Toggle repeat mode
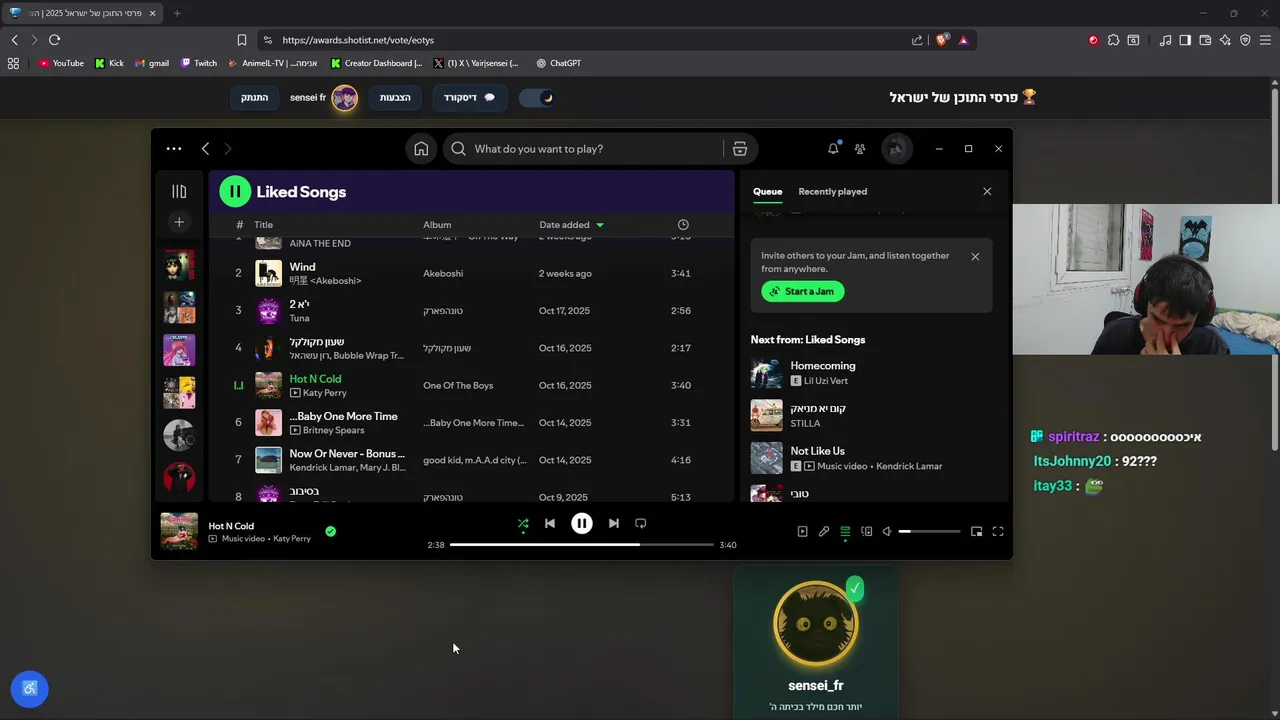 pyautogui.click(x=641, y=523)
